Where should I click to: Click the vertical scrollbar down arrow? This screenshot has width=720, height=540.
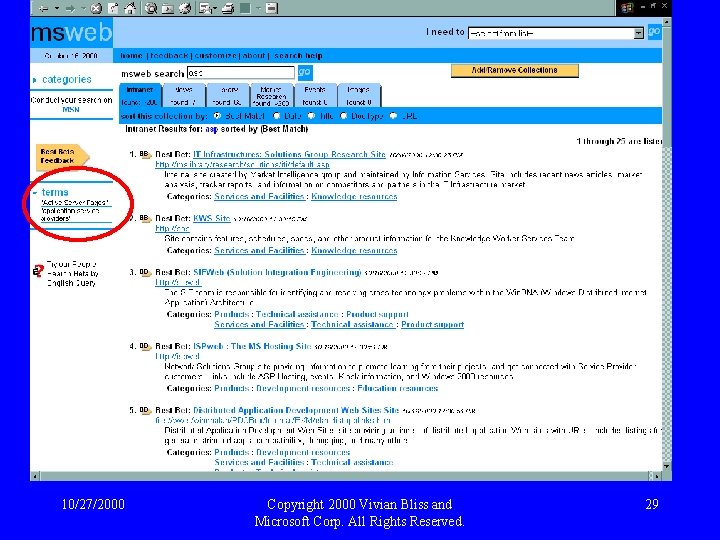666,467
